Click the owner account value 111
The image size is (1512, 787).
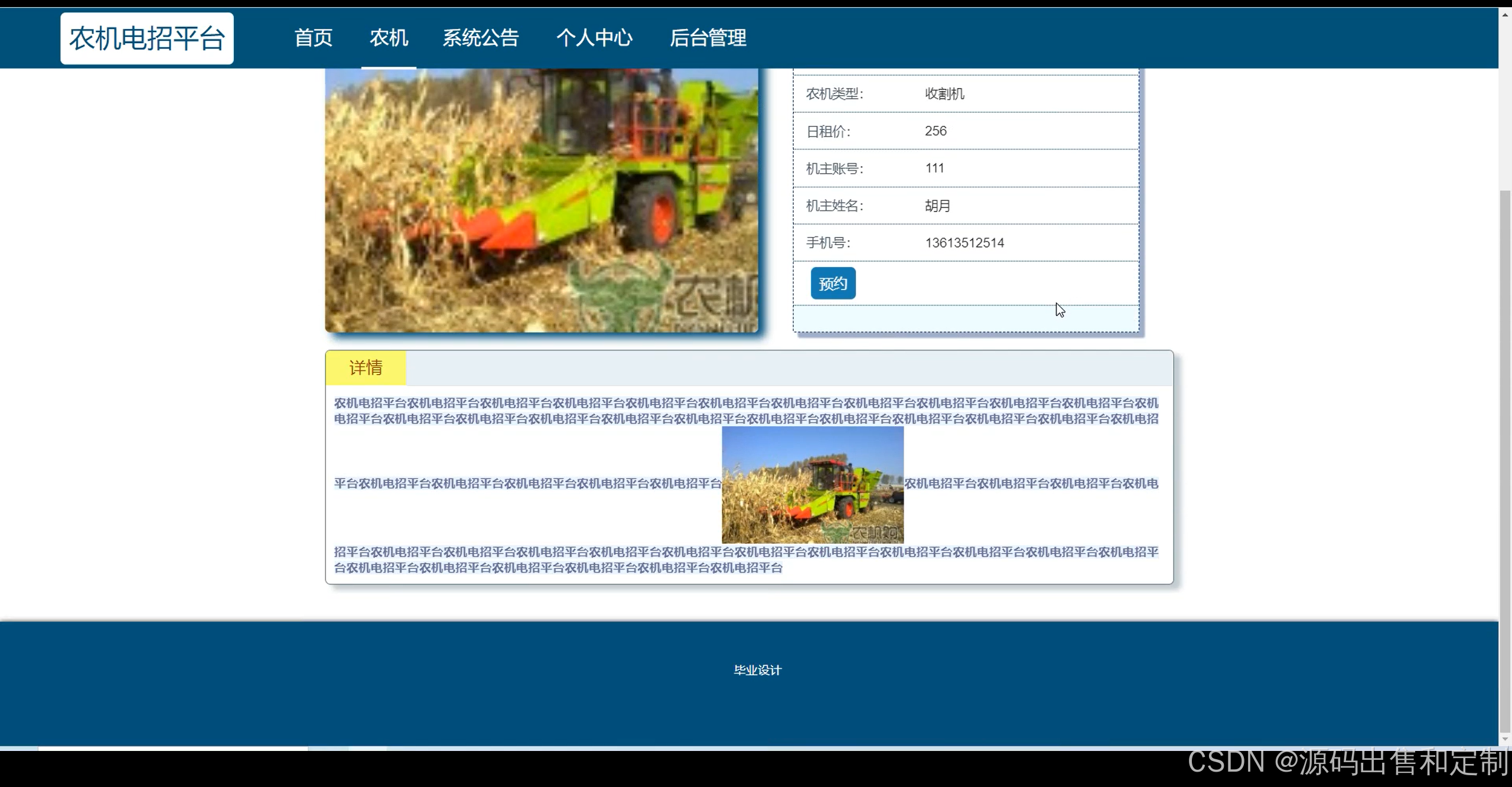[x=934, y=168]
